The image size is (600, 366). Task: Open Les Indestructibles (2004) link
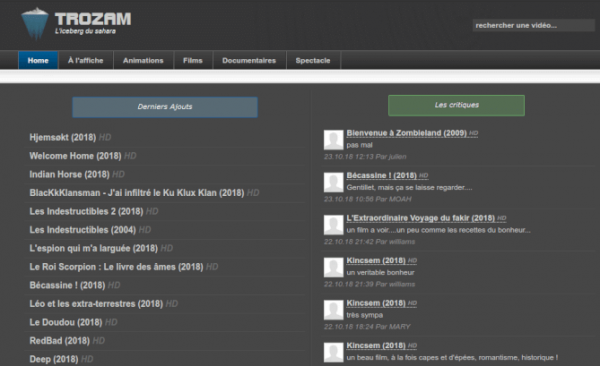pos(83,230)
